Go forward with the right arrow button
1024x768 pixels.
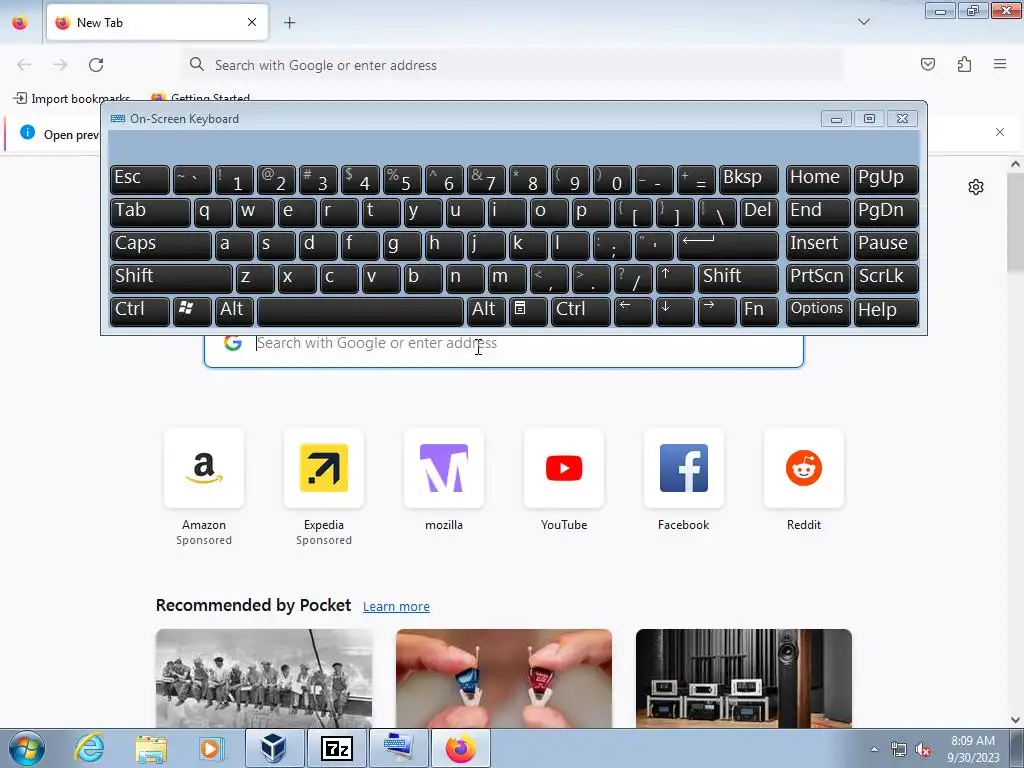[x=60, y=65]
